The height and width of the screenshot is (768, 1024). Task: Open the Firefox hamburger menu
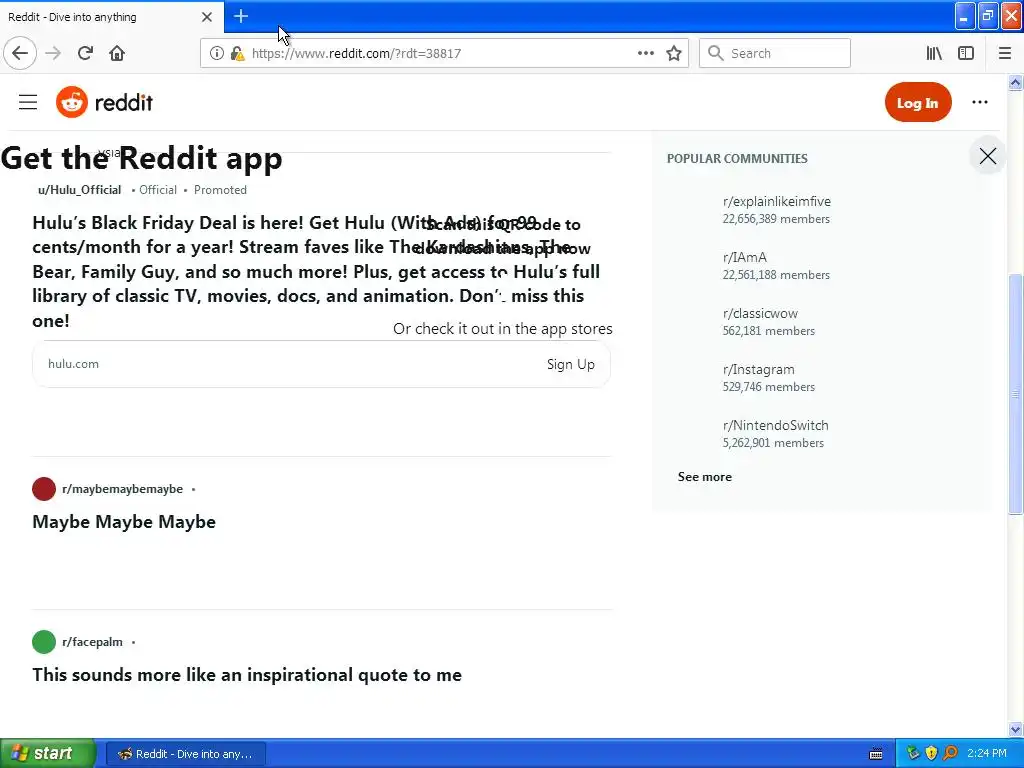click(1005, 54)
